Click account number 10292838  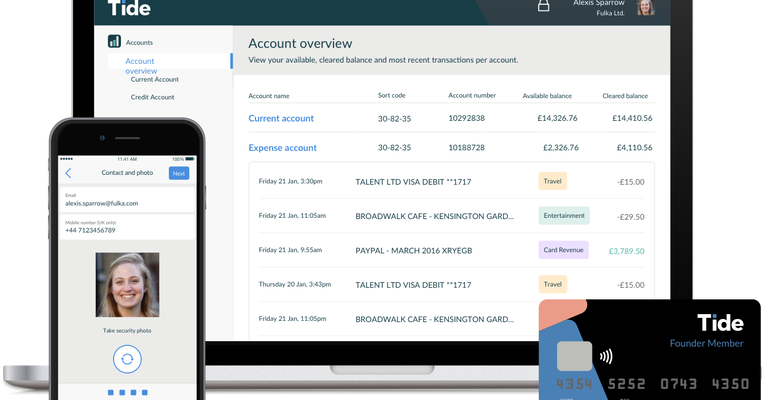point(466,118)
